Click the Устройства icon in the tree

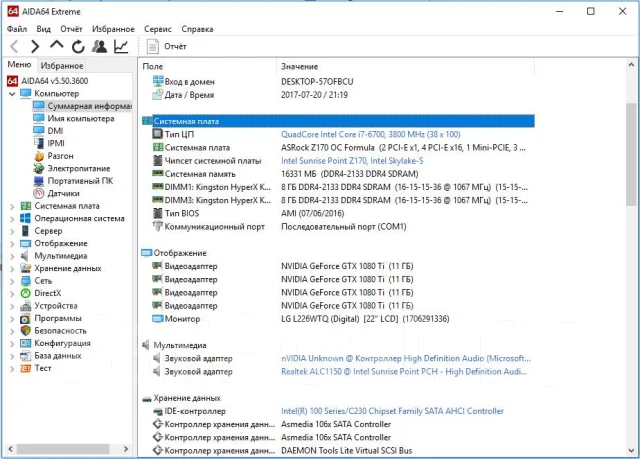(26, 306)
